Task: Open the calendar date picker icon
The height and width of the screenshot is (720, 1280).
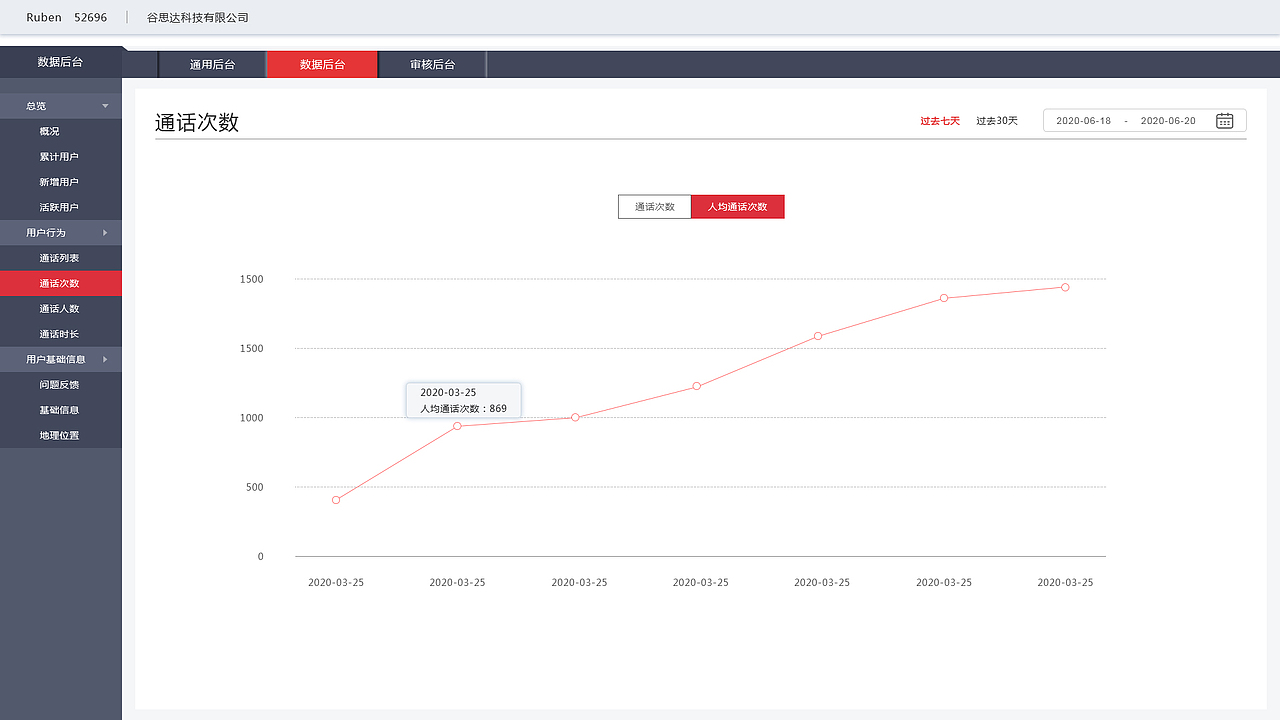Action: [1224, 121]
